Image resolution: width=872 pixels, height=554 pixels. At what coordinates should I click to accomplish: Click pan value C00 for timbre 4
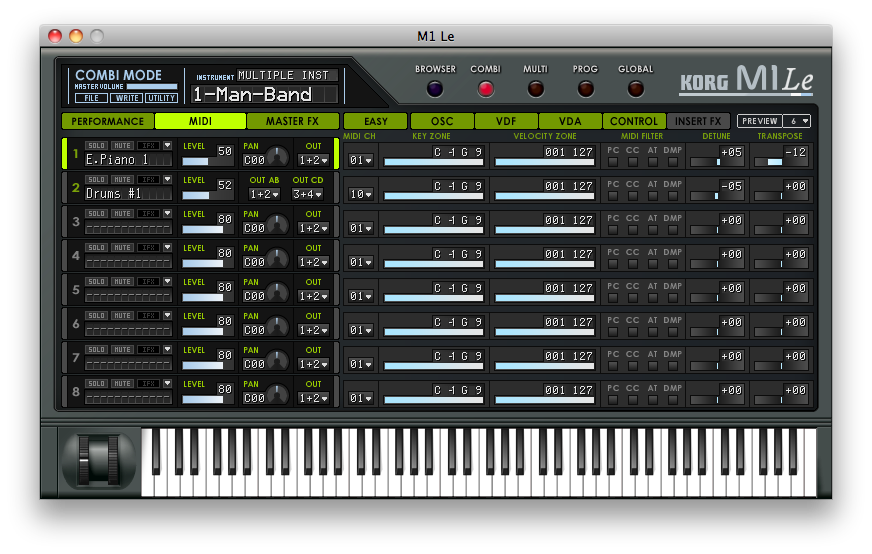coord(254,262)
